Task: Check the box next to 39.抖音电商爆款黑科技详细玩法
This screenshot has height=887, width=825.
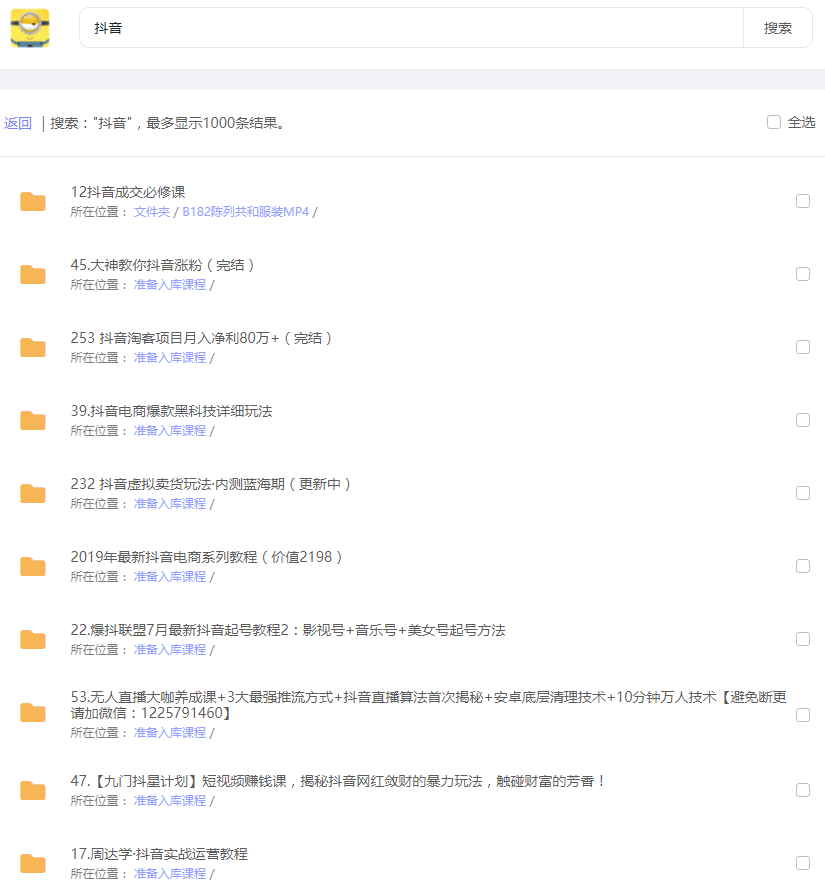Action: 803,420
